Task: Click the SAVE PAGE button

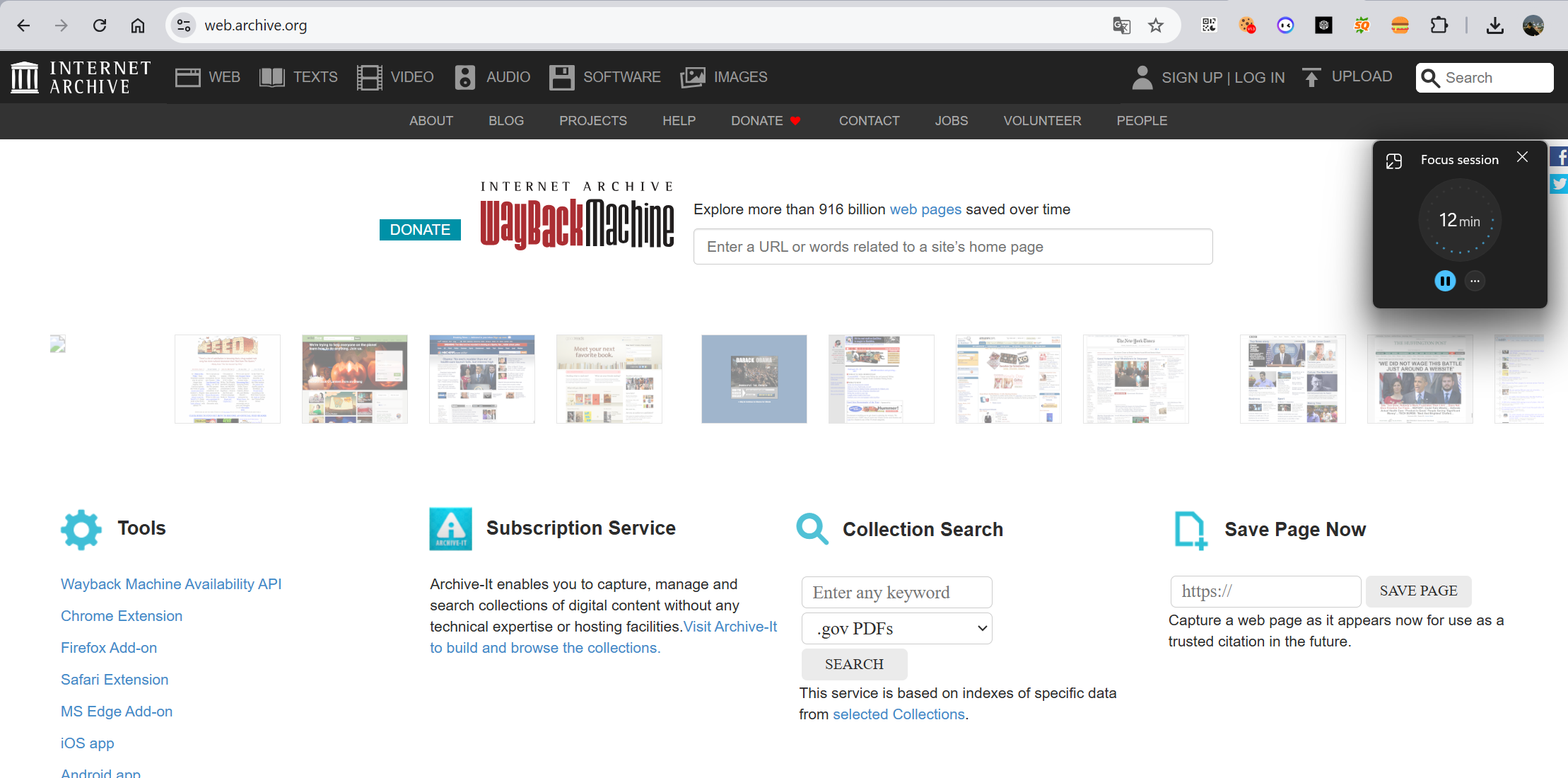Action: [1417, 591]
